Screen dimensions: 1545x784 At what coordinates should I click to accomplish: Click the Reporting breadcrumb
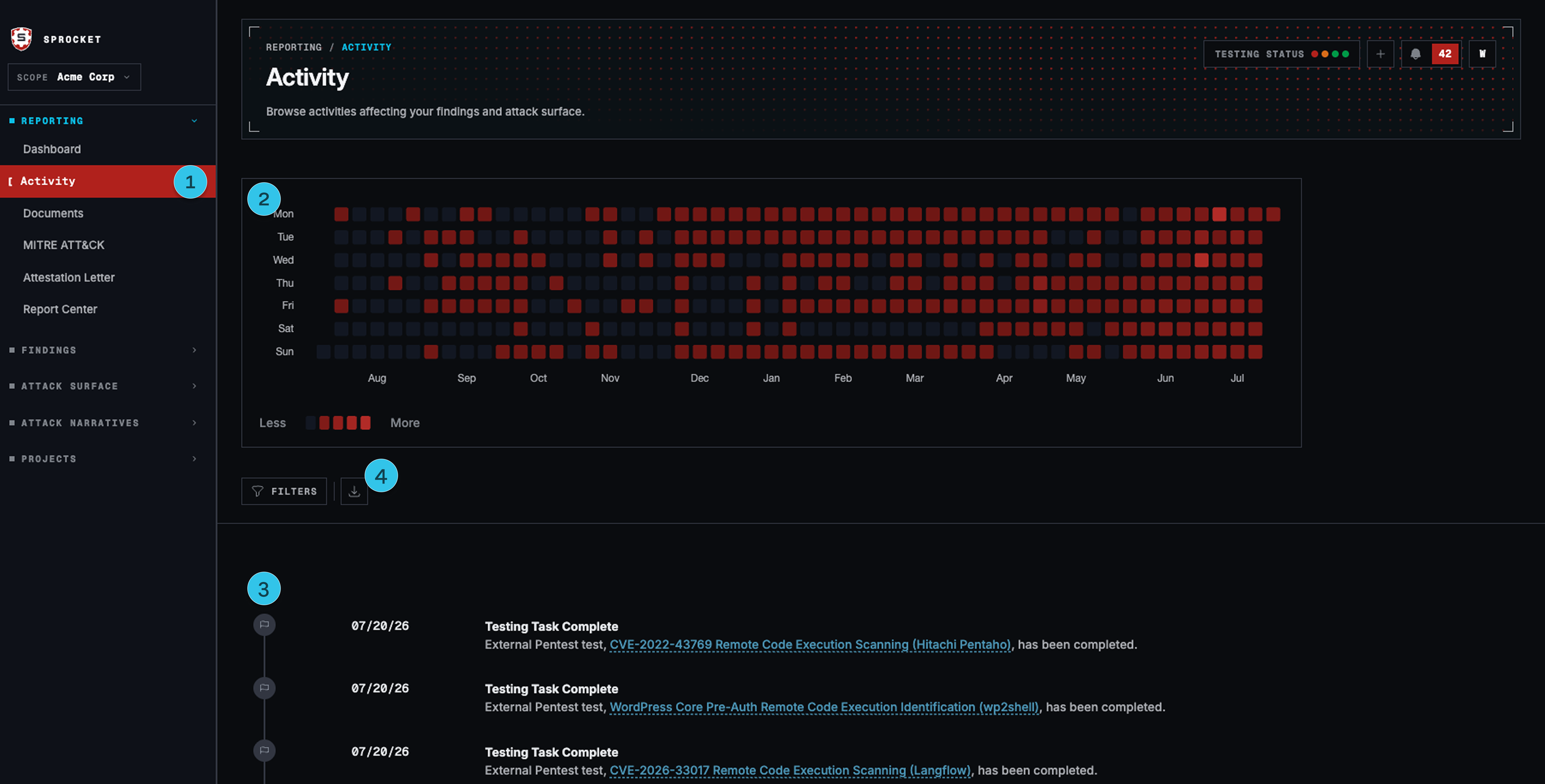[294, 47]
